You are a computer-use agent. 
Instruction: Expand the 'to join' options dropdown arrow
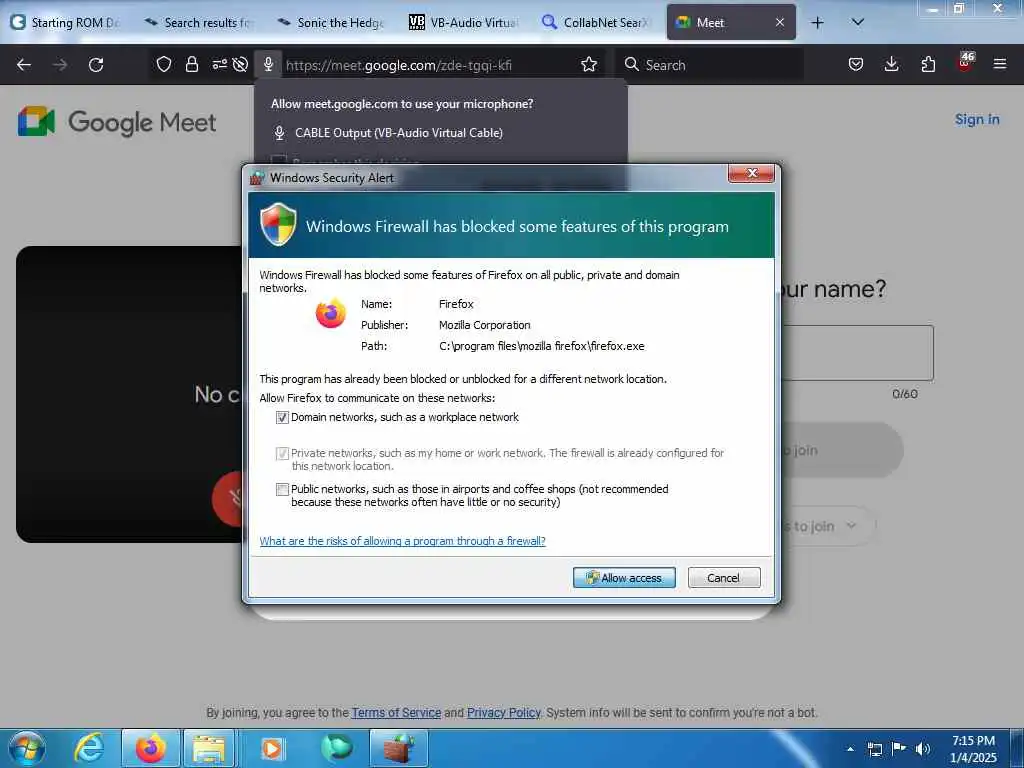[x=851, y=525]
